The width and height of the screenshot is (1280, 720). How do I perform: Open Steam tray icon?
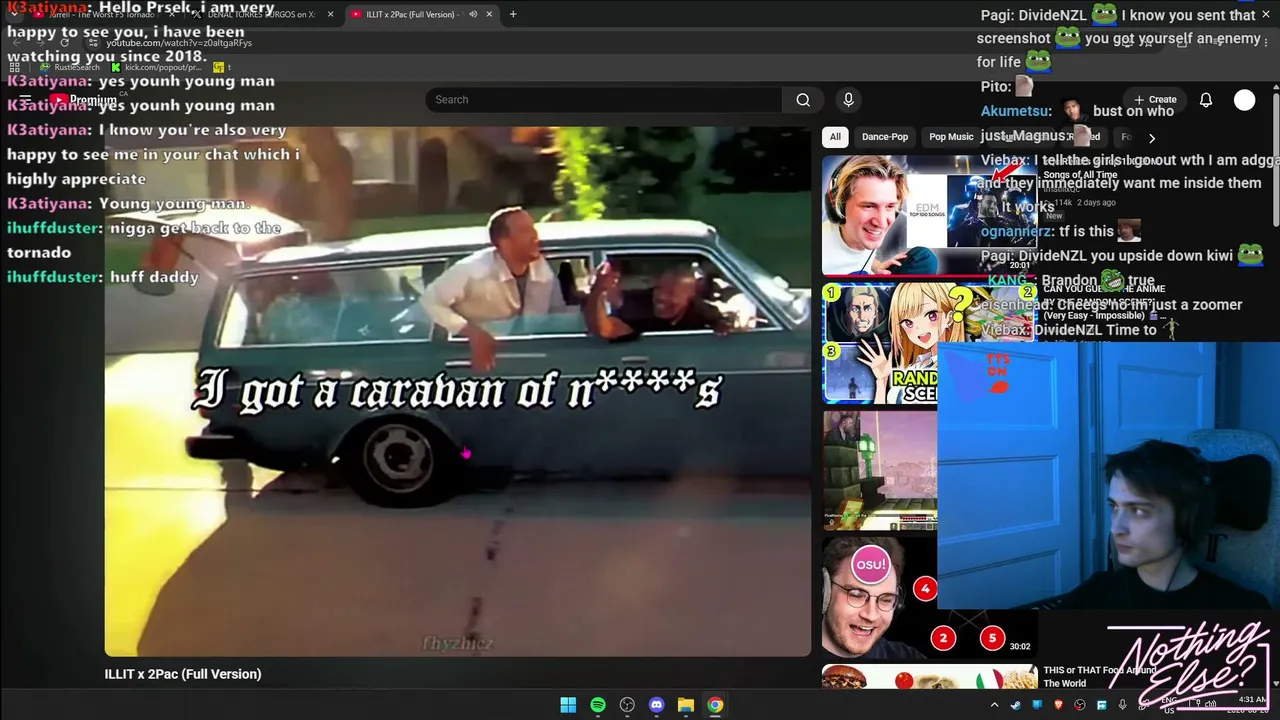tap(1016, 705)
